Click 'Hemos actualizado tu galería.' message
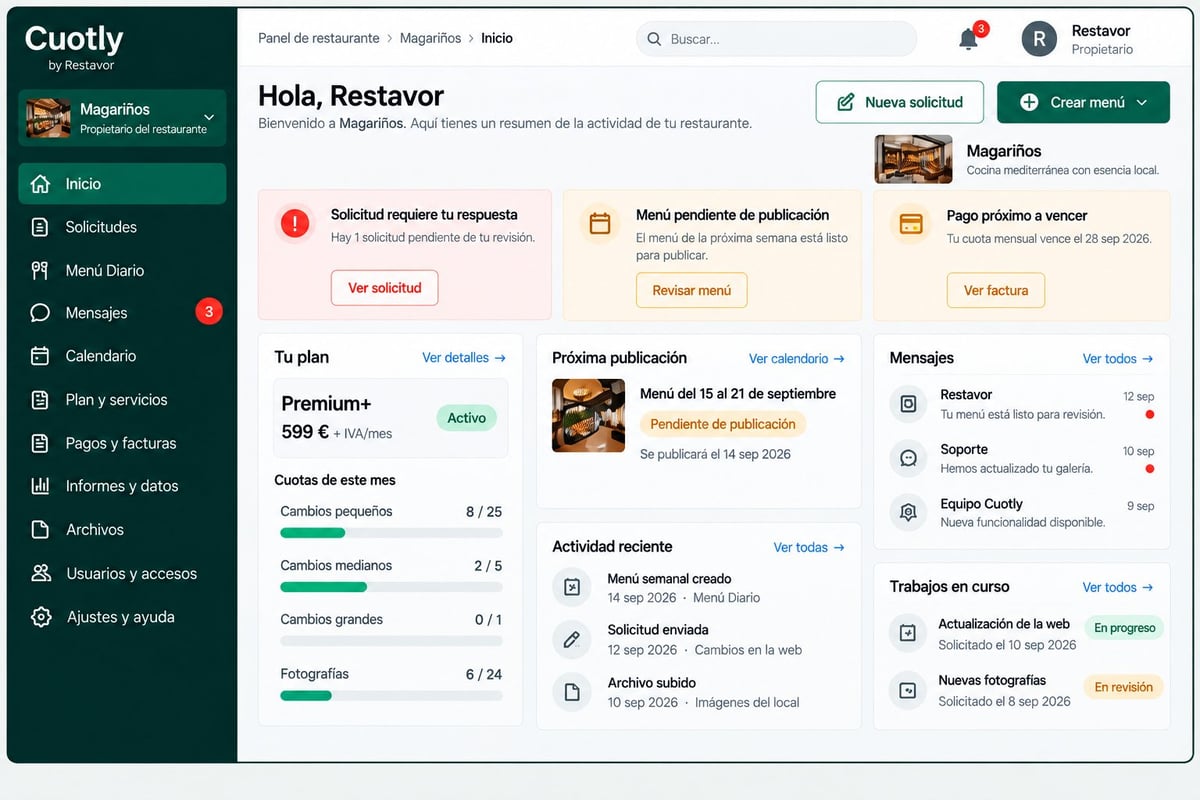Screen dimensions: 1200x800 click(x=1016, y=468)
